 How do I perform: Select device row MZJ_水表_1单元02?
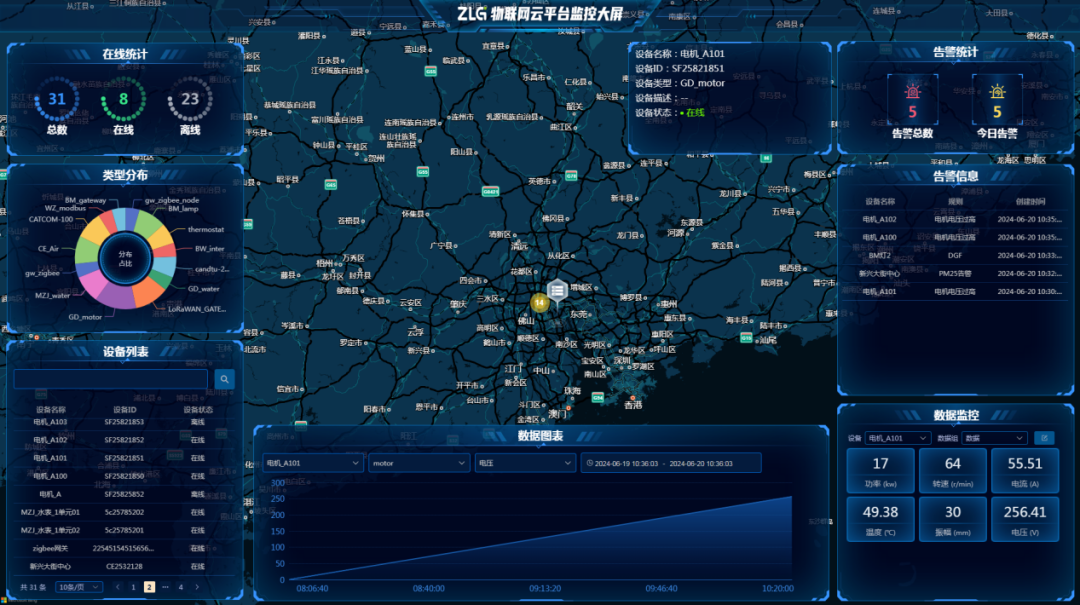(124, 530)
